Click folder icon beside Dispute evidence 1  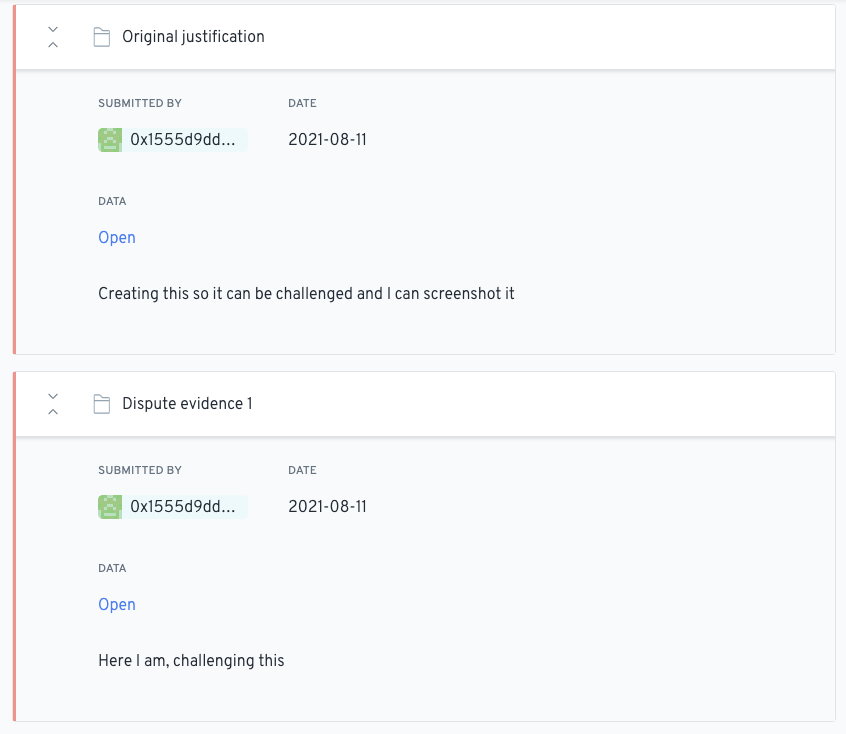[101, 404]
